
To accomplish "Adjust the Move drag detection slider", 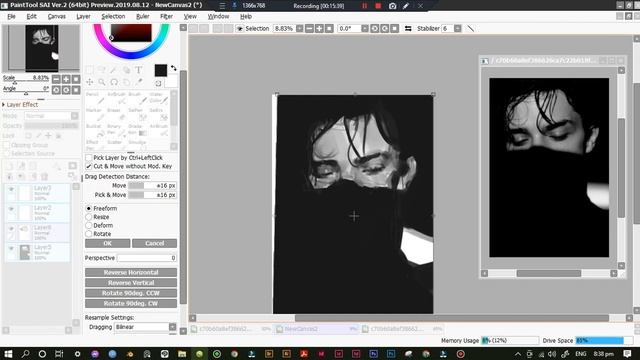I will [x=152, y=185].
